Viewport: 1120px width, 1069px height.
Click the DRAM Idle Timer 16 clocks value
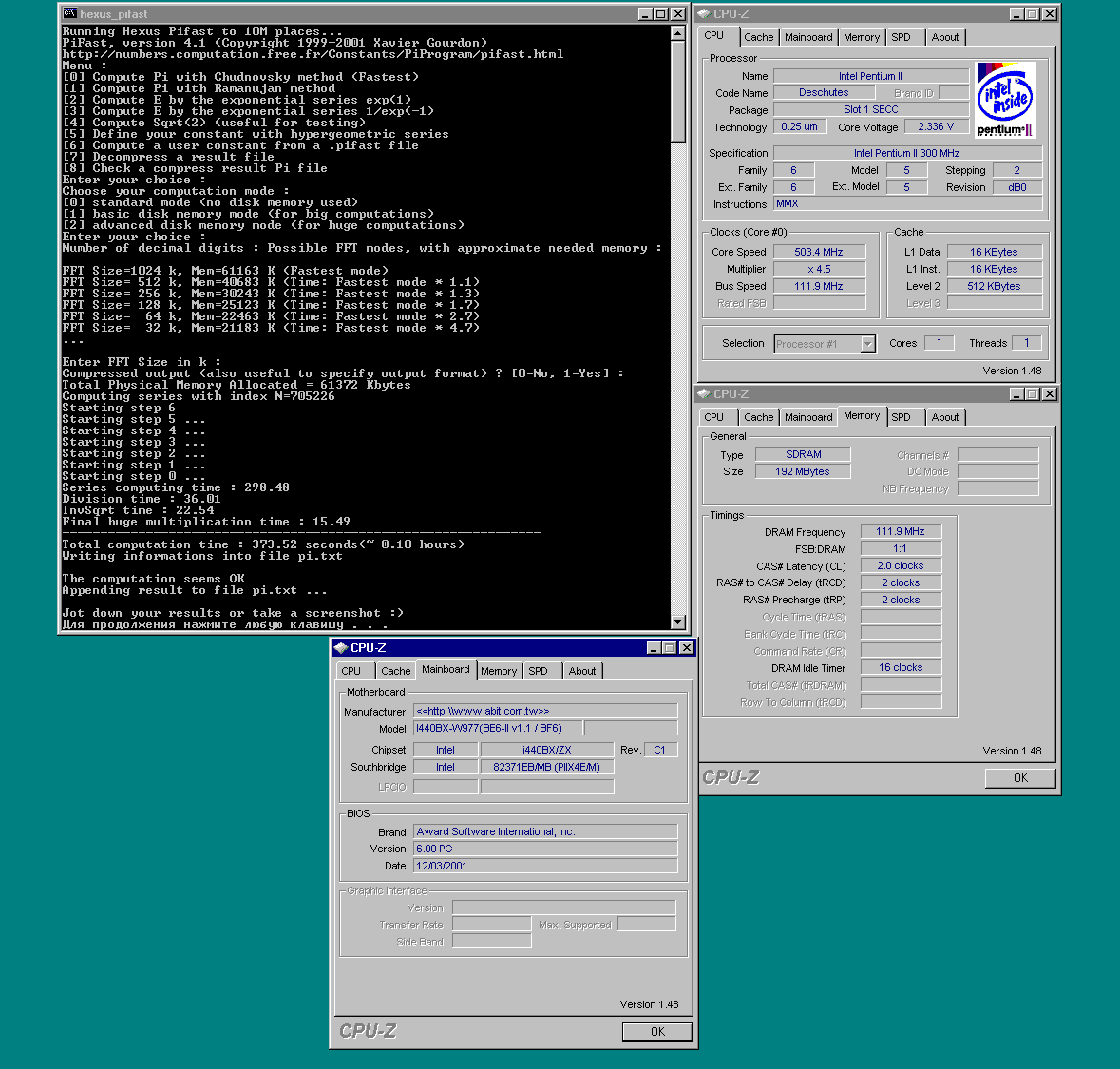click(901, 667)
